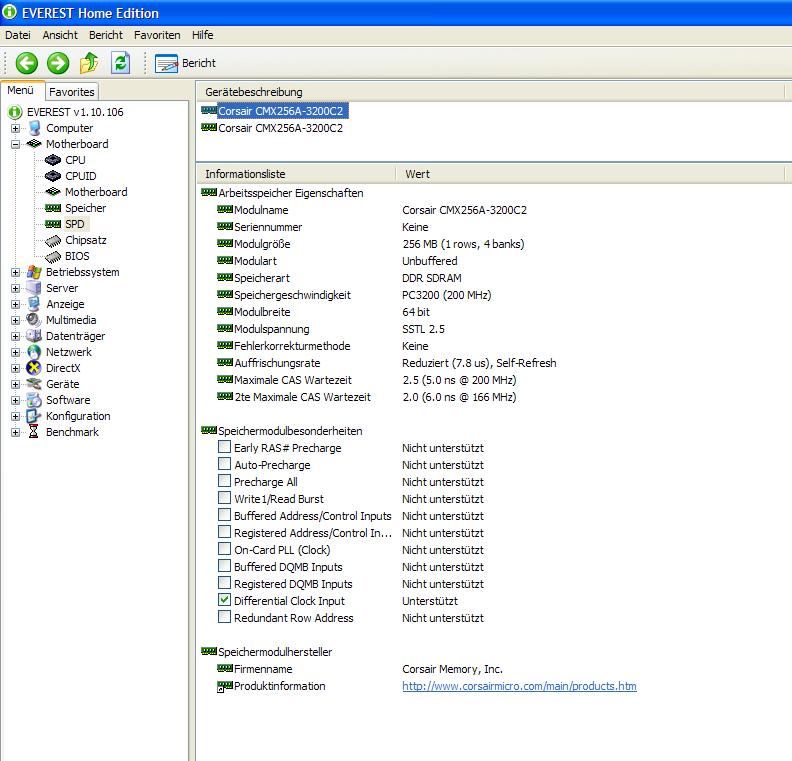Select the Firmenname row
This screenshot has width=792, height=761.
[x=360, y=669]
